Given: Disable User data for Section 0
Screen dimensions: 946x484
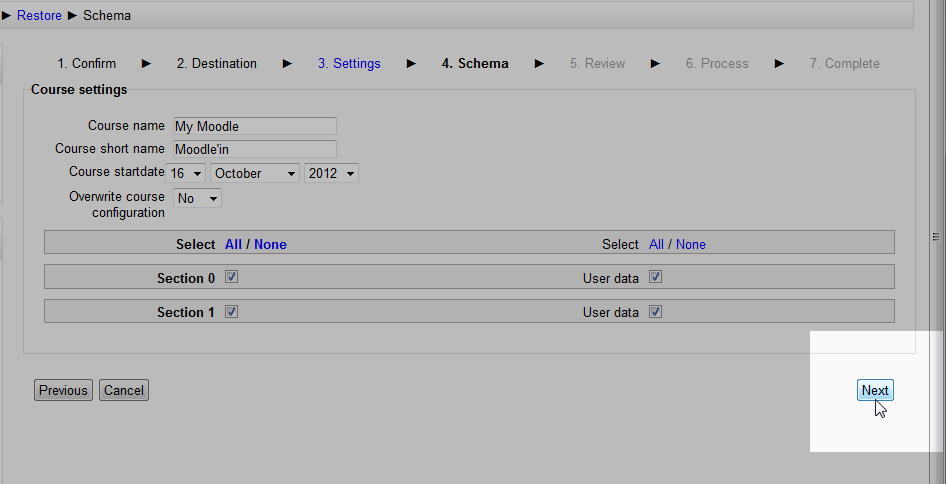Looking at the screenshot, I should [x=655, y=277].
